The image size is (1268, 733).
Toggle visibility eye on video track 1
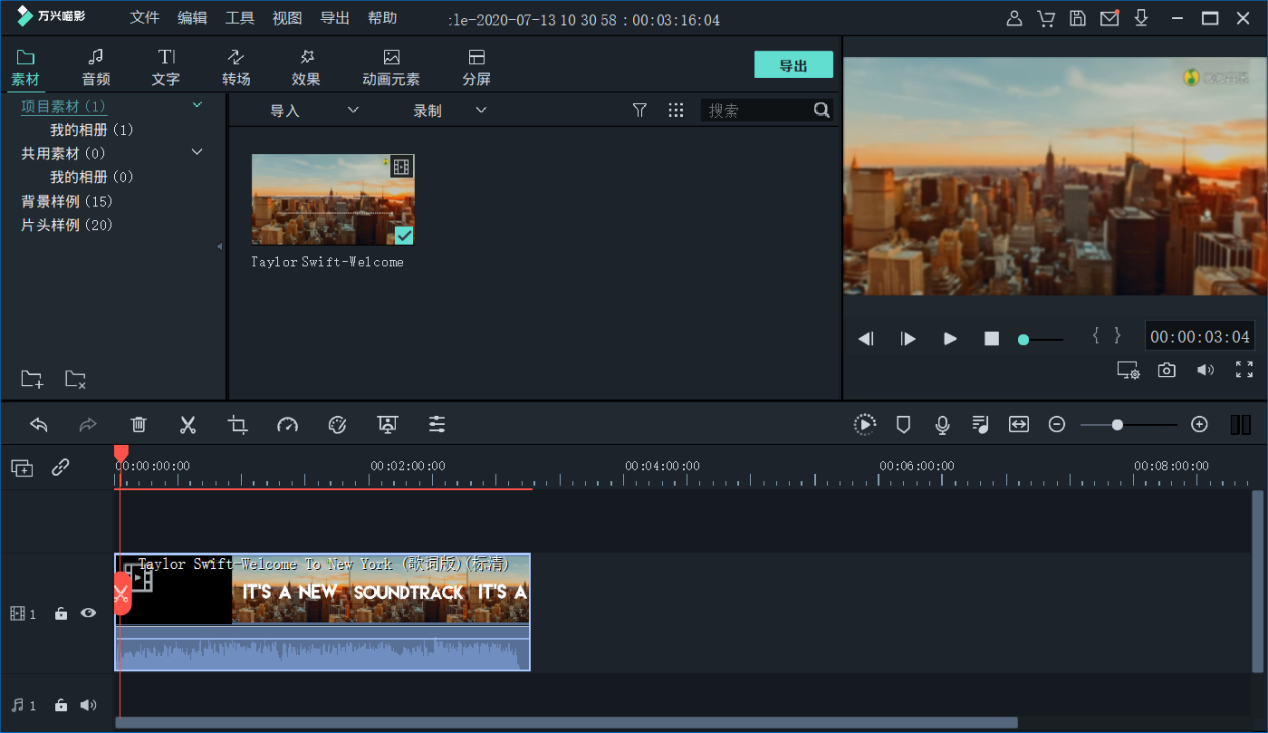tap(88, 613)
